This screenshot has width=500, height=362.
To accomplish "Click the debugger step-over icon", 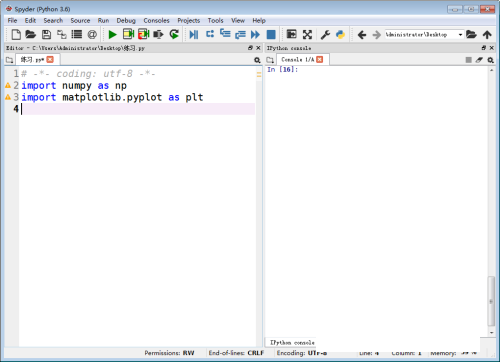I will (x=210, y=34).
